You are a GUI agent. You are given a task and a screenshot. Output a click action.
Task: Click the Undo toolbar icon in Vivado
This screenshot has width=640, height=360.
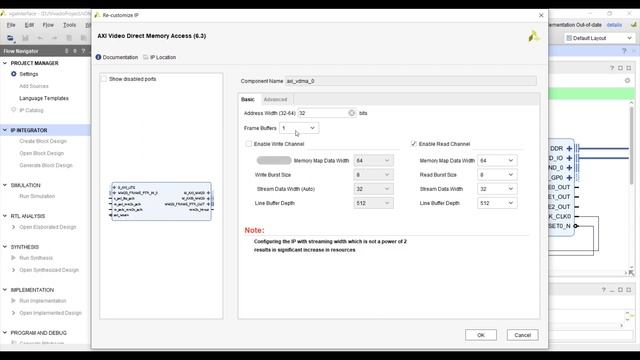[40, 38]
